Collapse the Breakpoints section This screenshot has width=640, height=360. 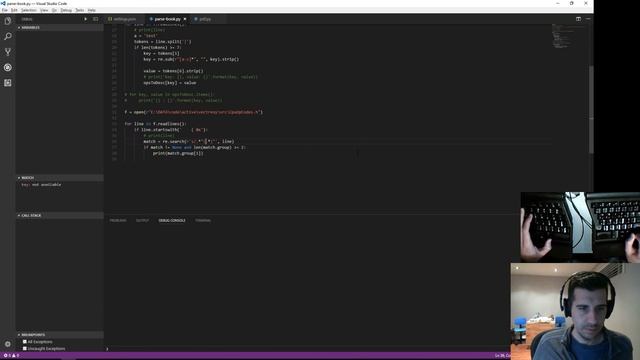pos(60,335)
